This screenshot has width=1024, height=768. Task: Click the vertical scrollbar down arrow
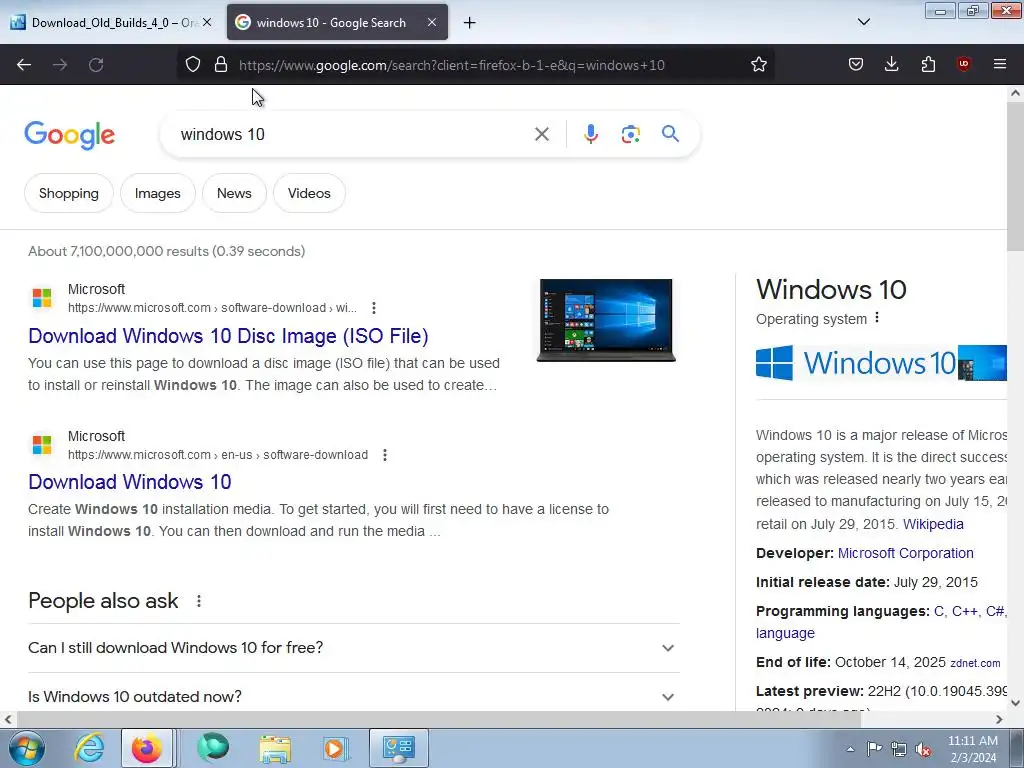pos(1015,703)
